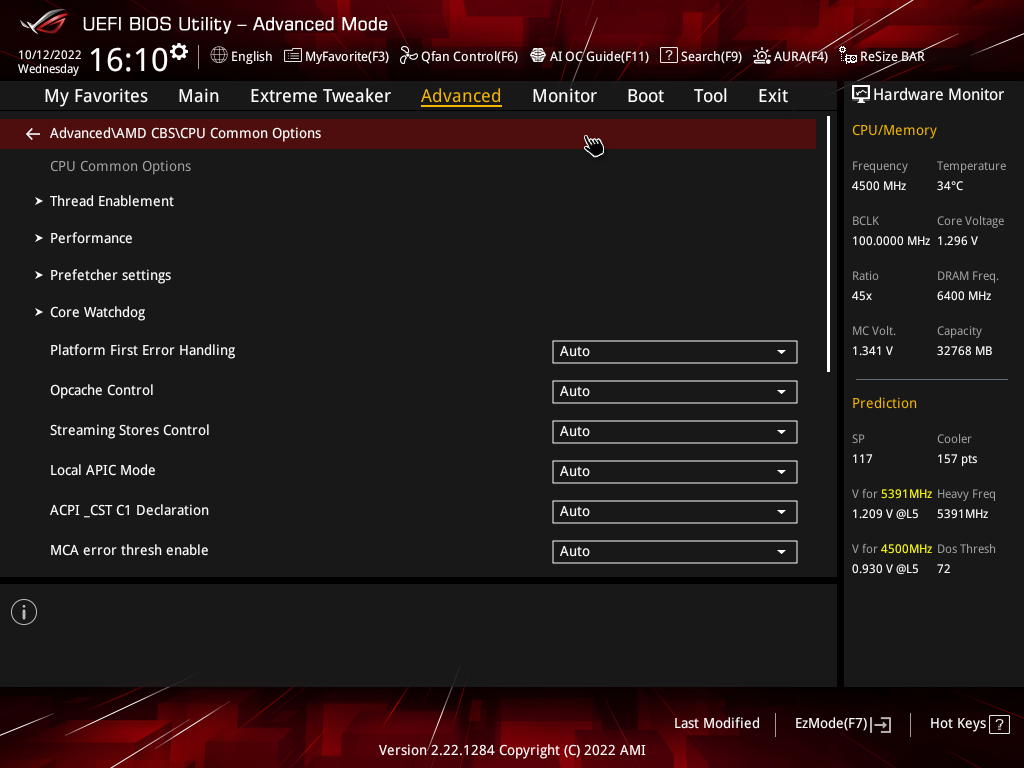
Task: Click the ROG logo
Action: coord(44,22)
